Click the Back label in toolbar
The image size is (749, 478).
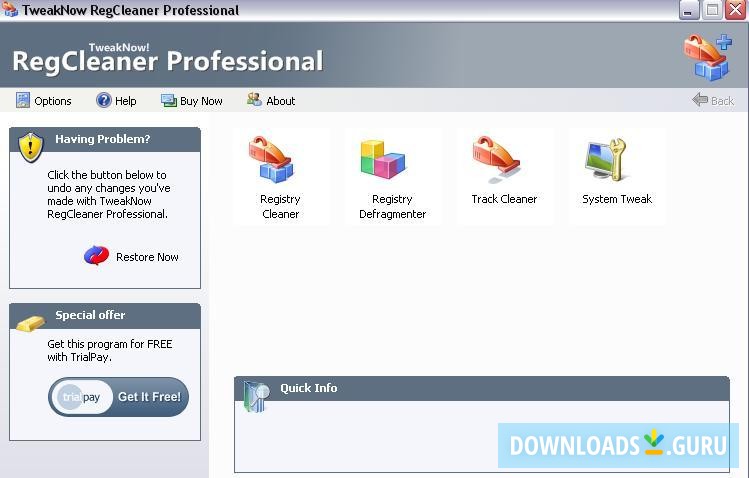click(x=722, y=101)
